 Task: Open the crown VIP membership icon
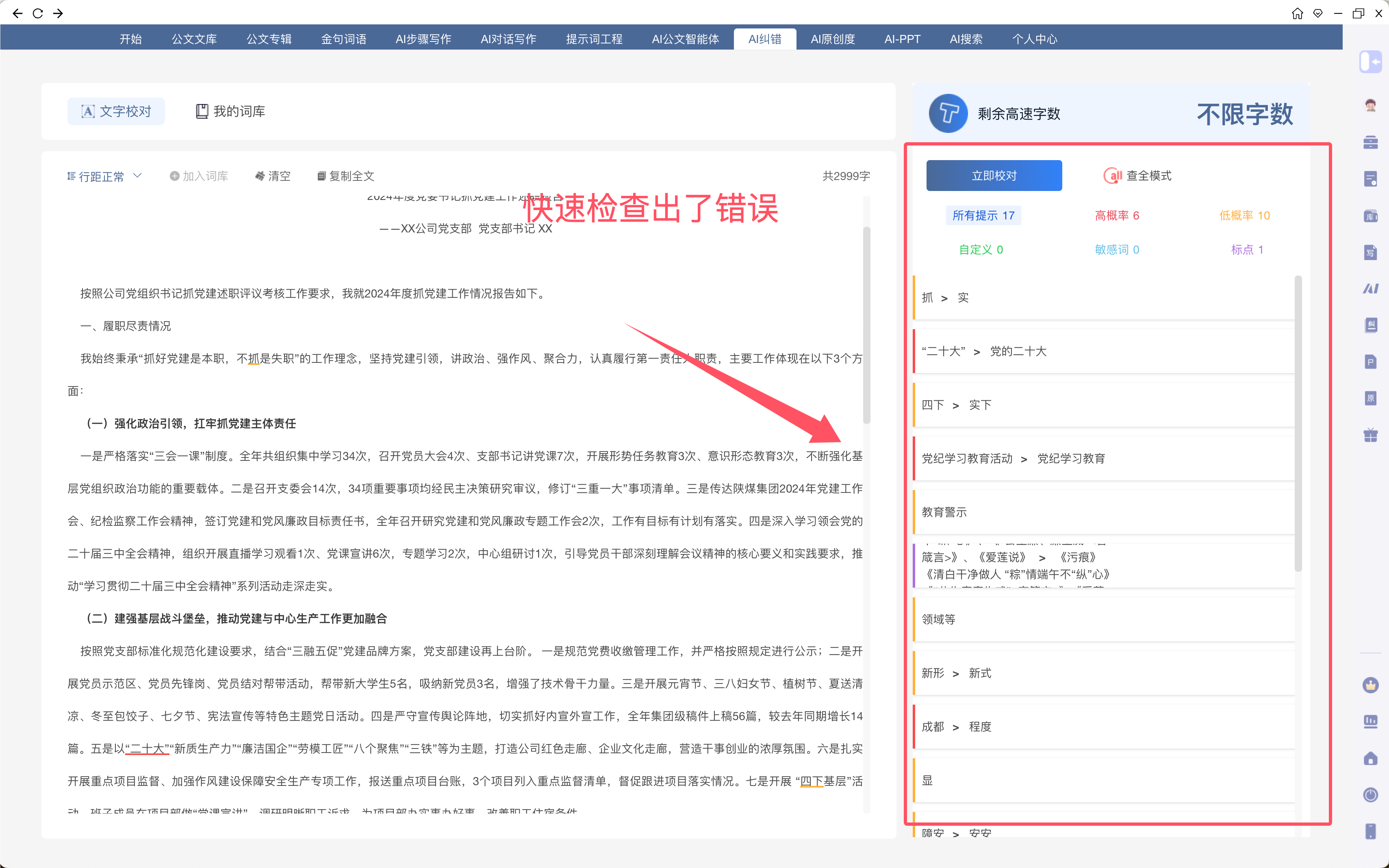click(x=1371, y=685)
